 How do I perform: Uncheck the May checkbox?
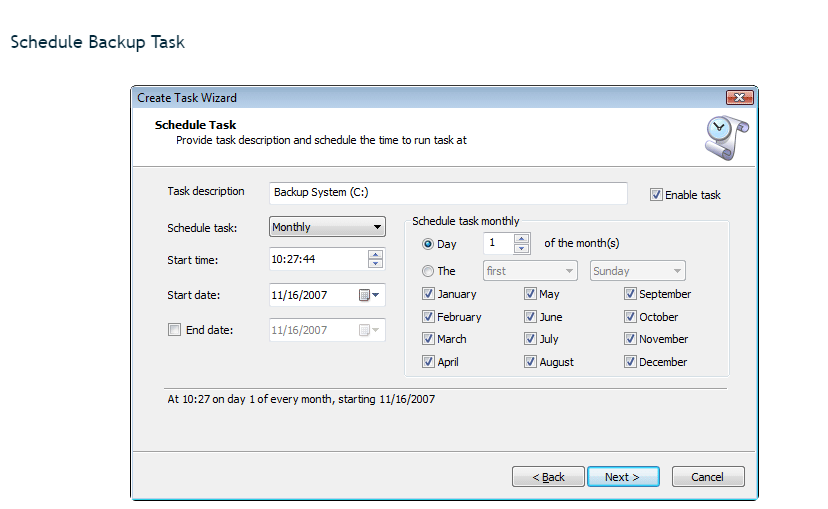click(530, 294)
